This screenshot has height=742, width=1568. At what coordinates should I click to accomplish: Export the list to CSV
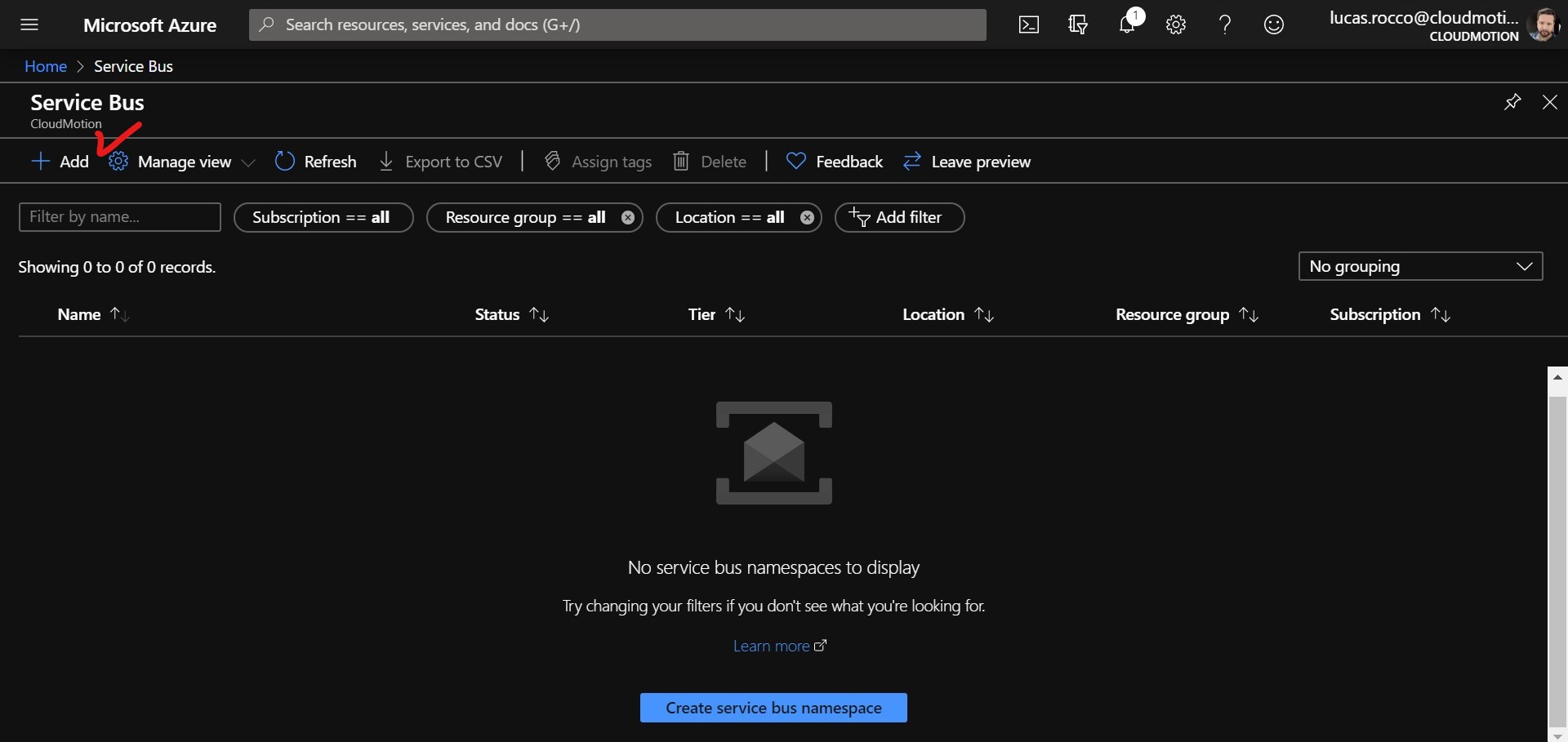[x=441, y=162]
